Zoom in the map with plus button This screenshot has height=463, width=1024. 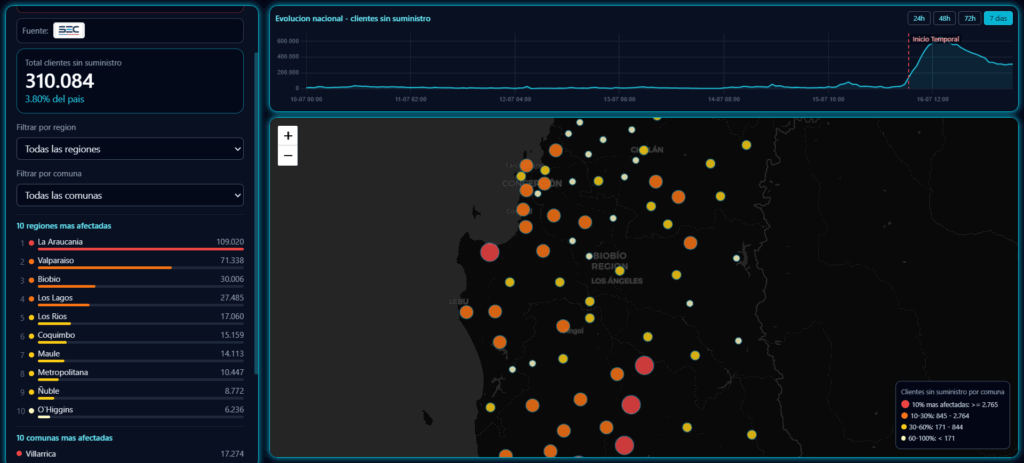[287, 136]
